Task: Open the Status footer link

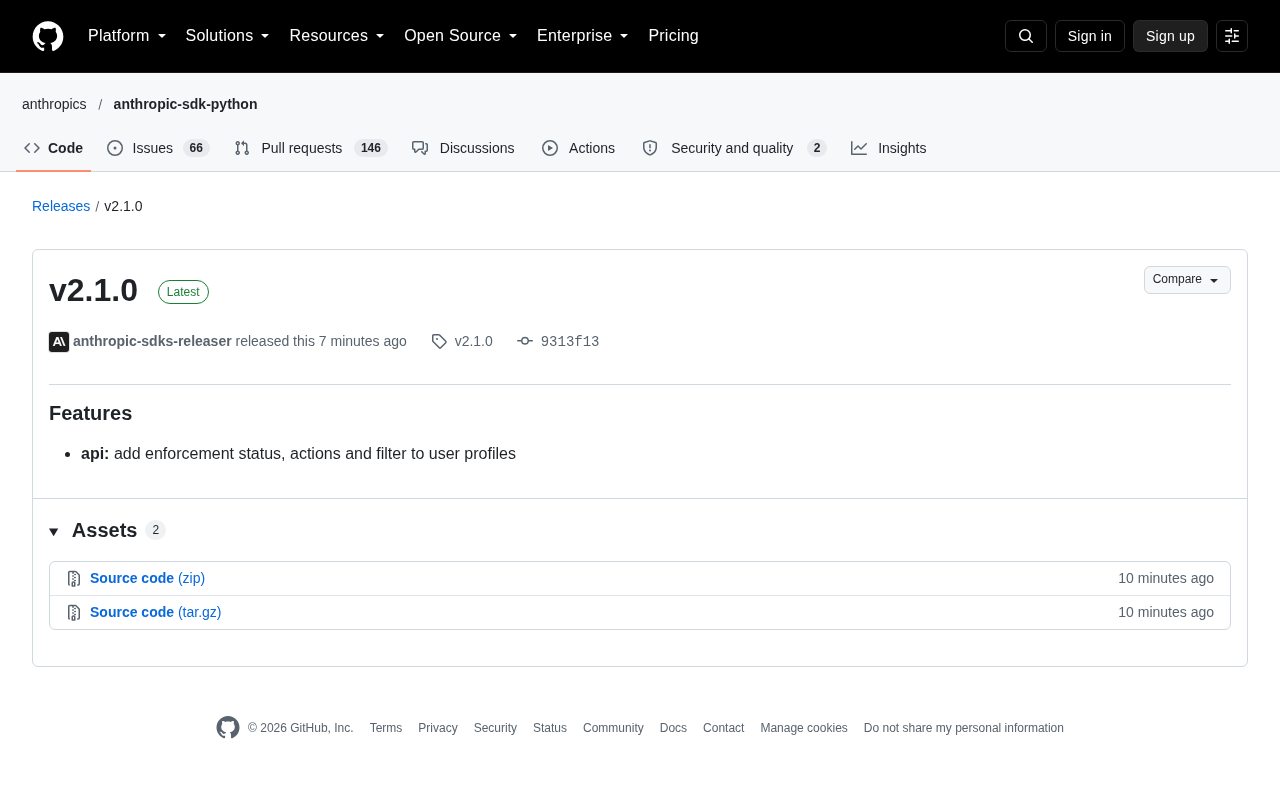Action: (550, 728)
